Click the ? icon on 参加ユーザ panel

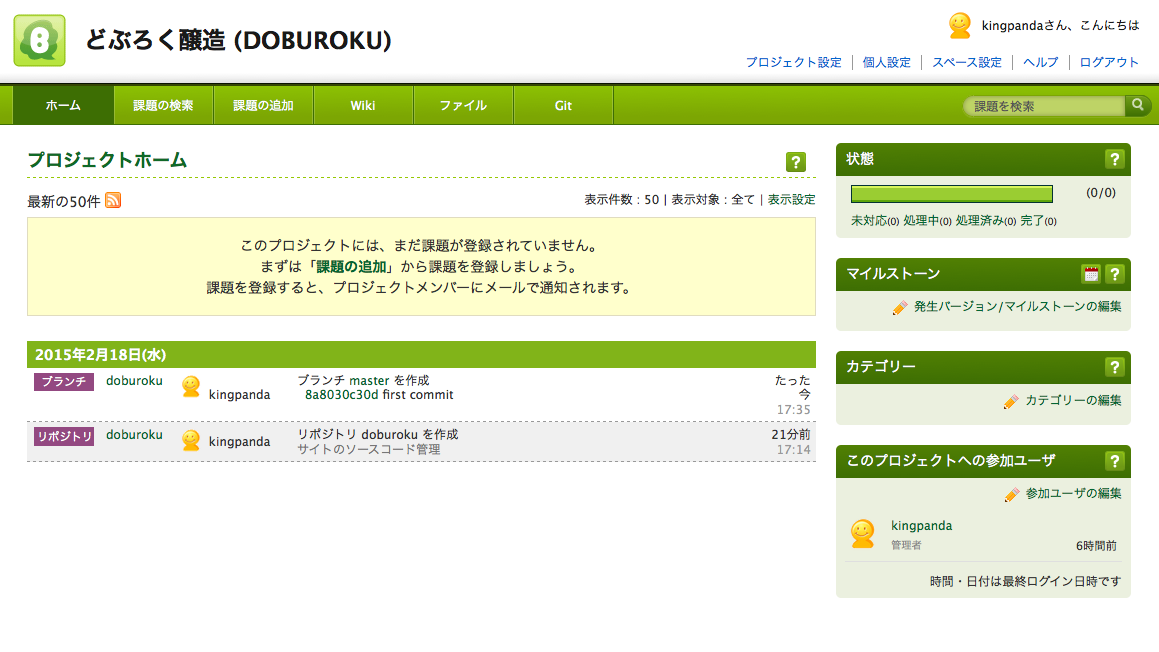(x=1115, y=461)
